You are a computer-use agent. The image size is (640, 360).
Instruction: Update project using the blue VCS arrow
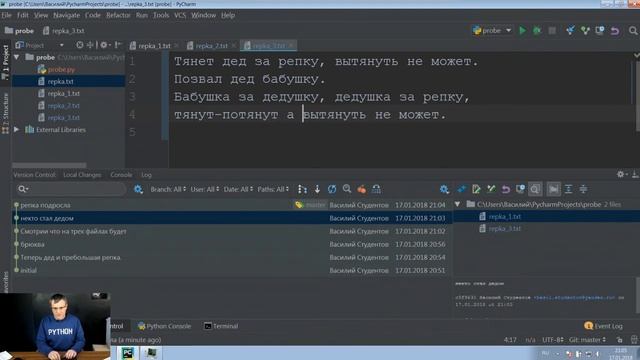coord(570,31)
